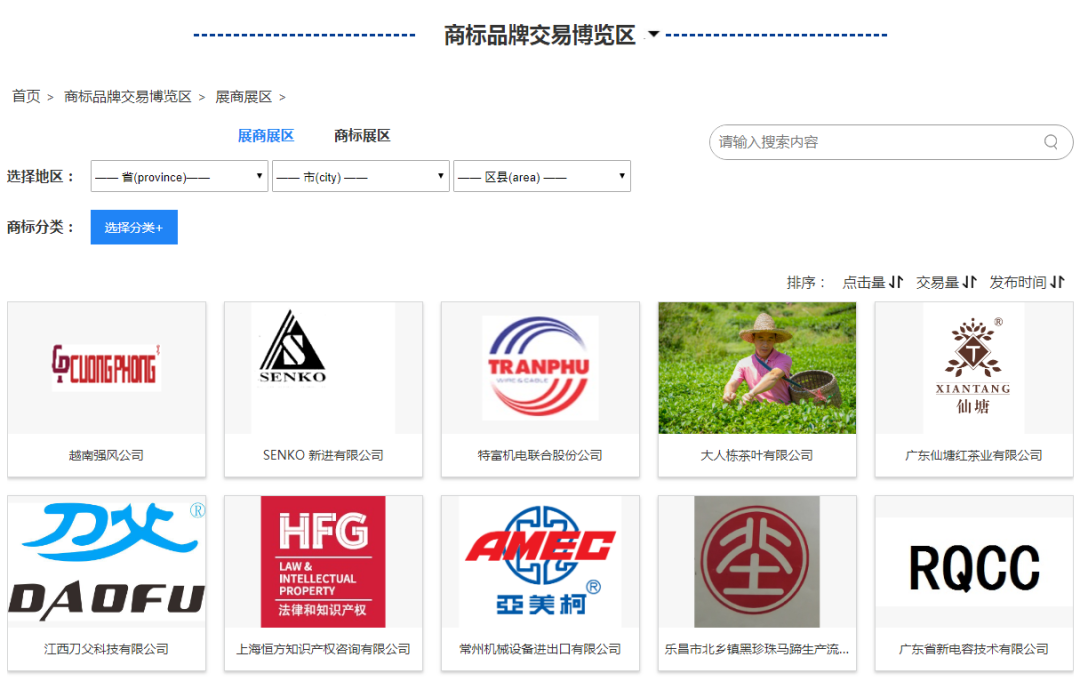This screenshot has width=1080, height=681.
Task: Open the XIANTANG 仙塘 logo thumbnail
Action: pyautogui.click(x=974, y=368)
